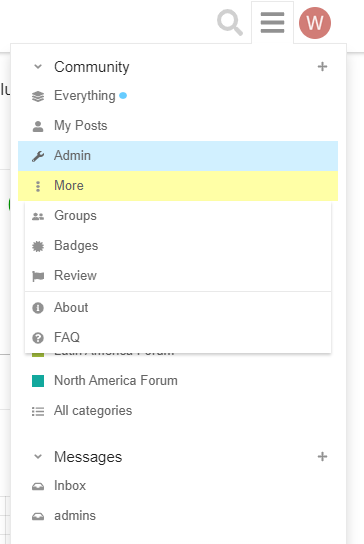Screen dimensions: 364x544
Task: Click the Groups people icon
Action: [x=38, y=216]
